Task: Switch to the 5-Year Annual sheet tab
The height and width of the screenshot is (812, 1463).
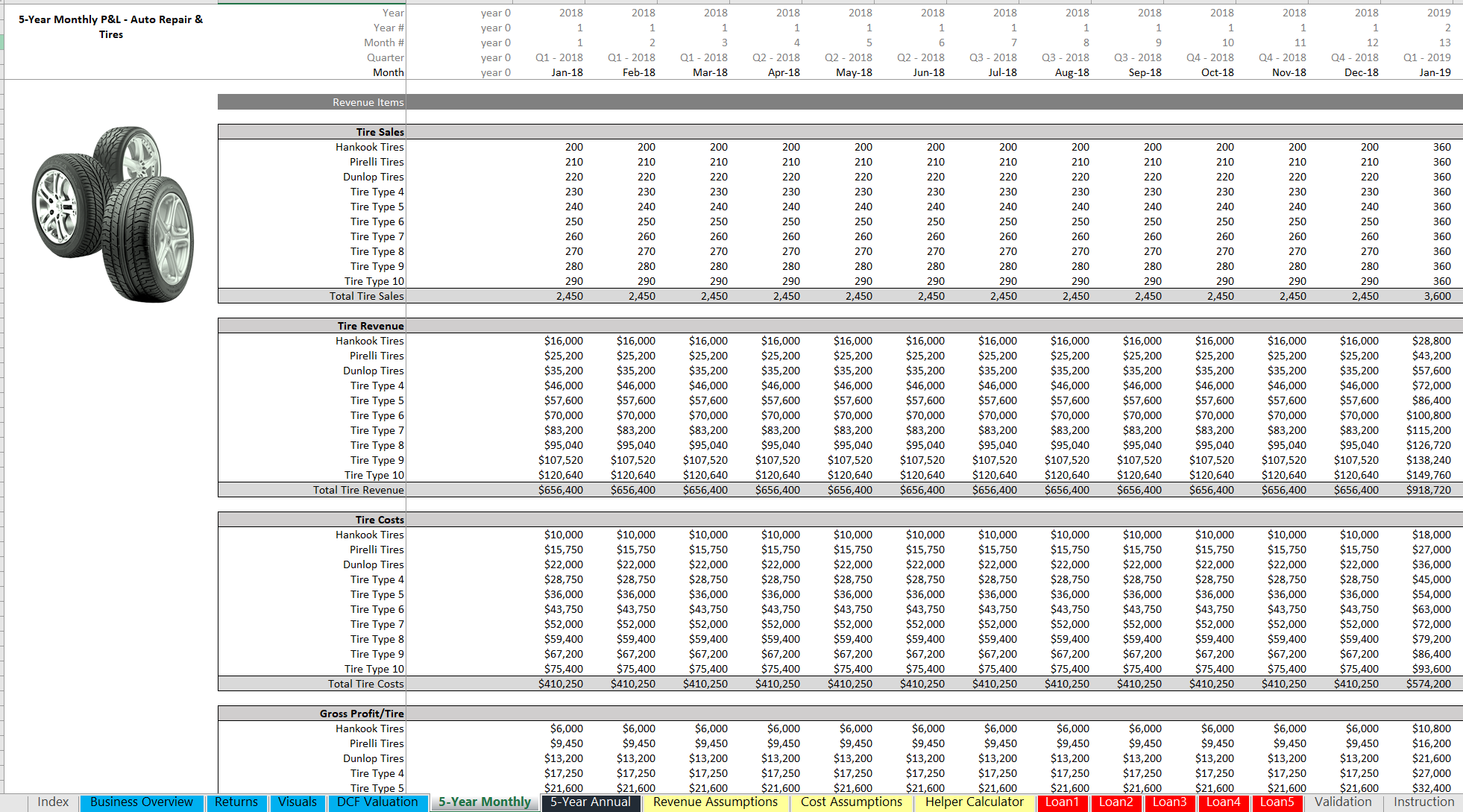Action: click(x=589, y=802)
